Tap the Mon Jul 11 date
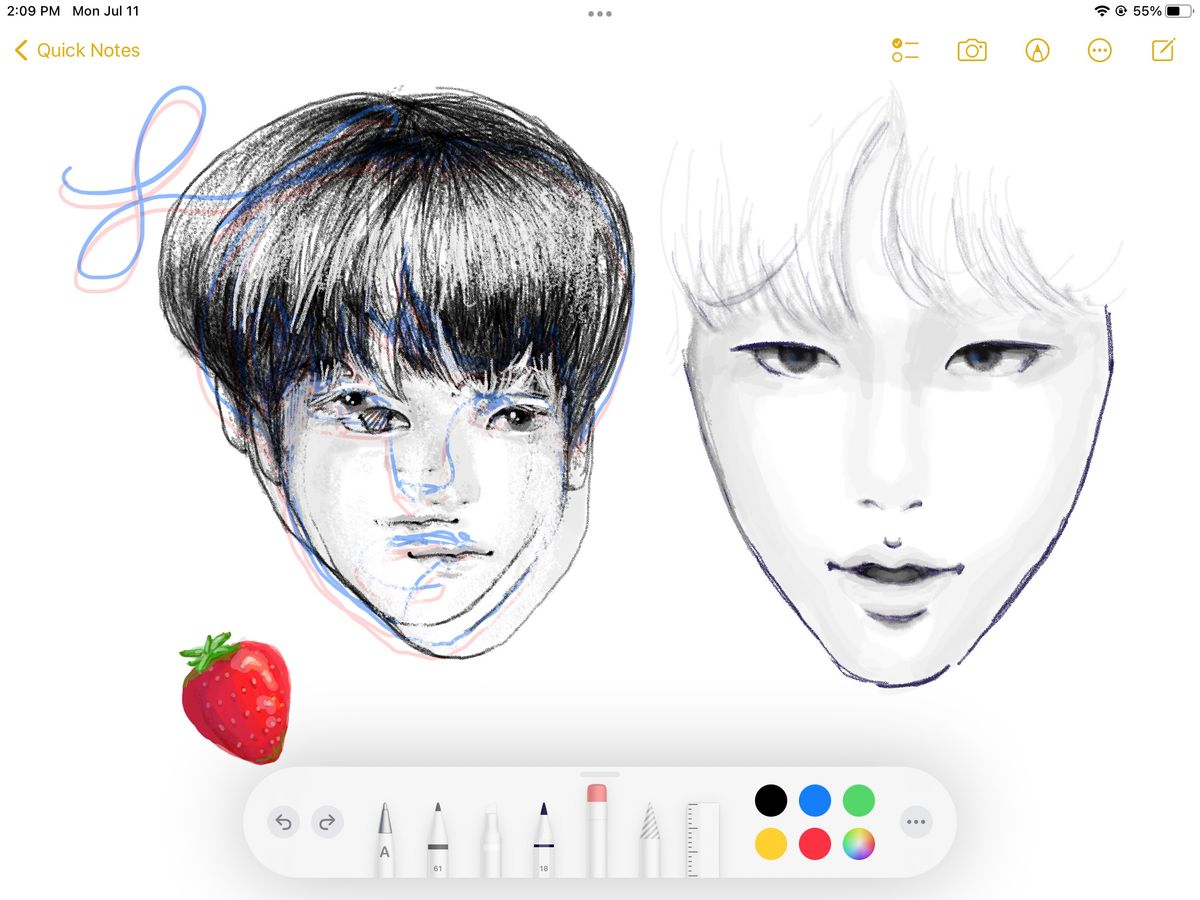Screen dimensions: 1200x900 click(x=106, y=11)
